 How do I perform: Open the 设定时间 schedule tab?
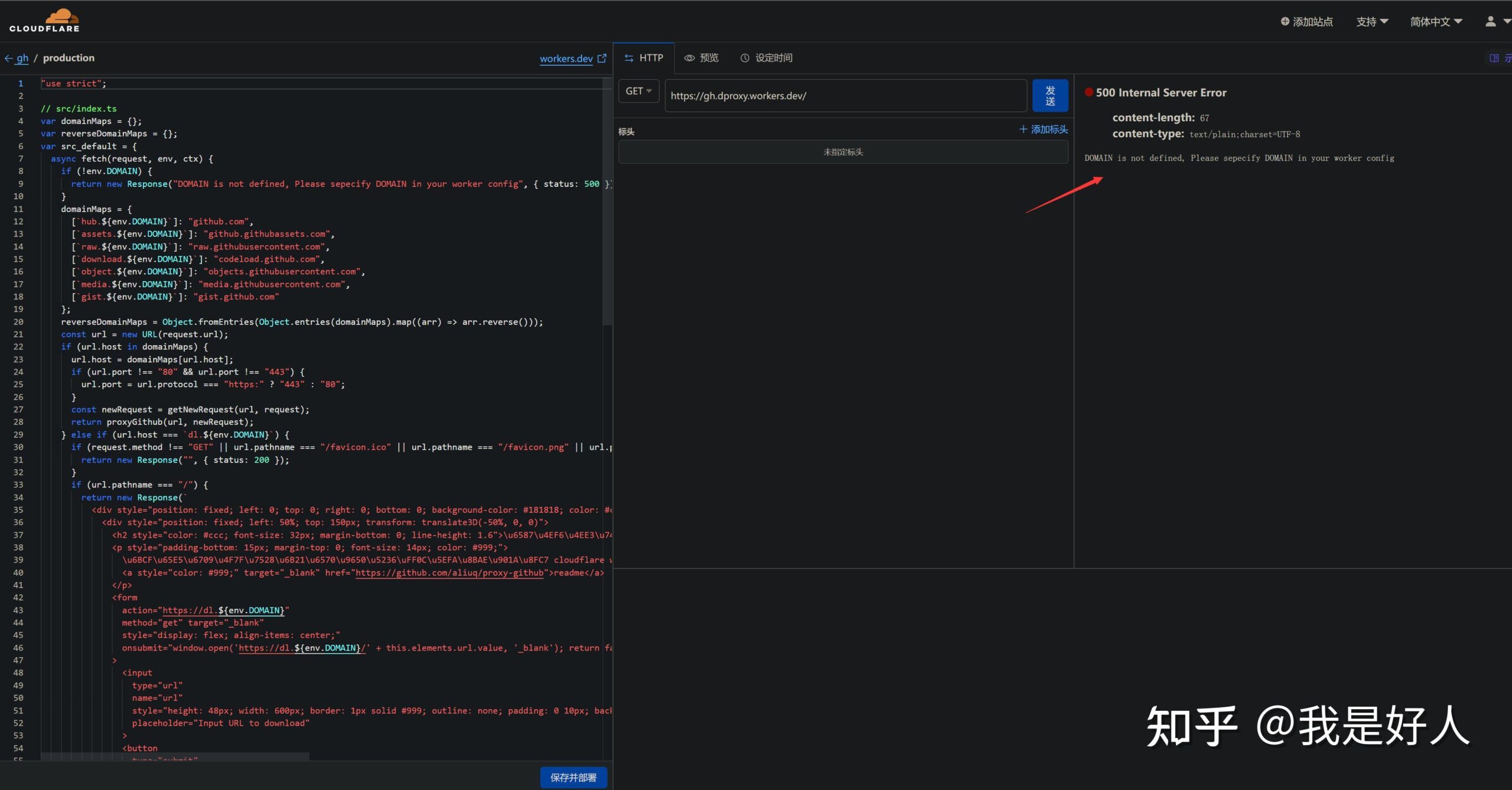point(767,58)
